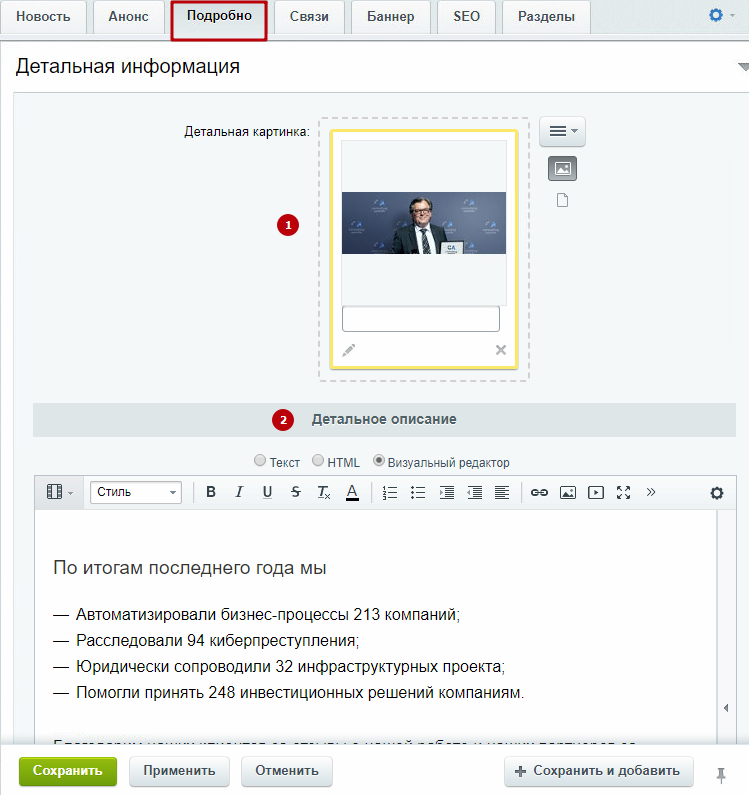Screen dimensions: 749x795
Task: Insert a numbered list
Action: point(389,492)
